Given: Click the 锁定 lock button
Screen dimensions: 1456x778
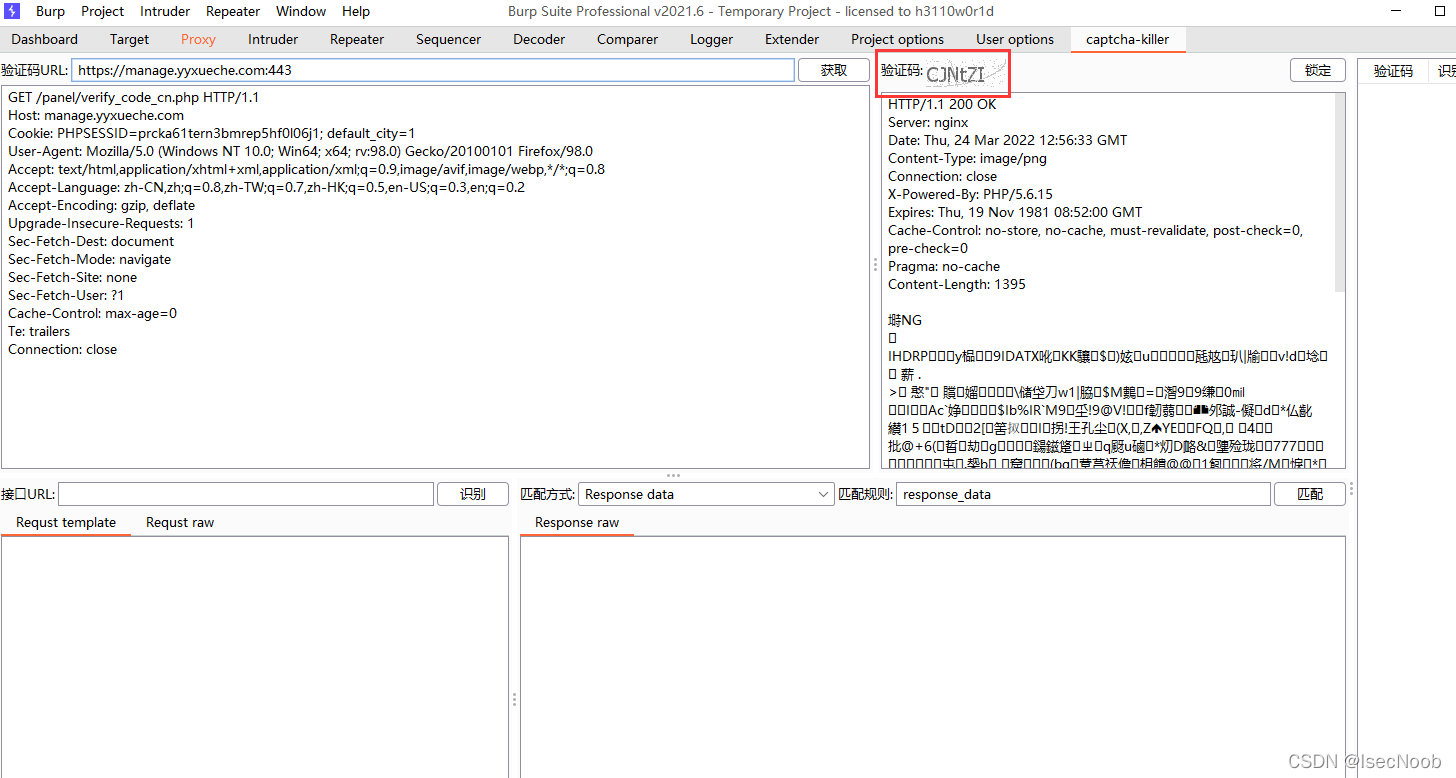Looking at the screenshot, I should click(x=1319, y=70).
